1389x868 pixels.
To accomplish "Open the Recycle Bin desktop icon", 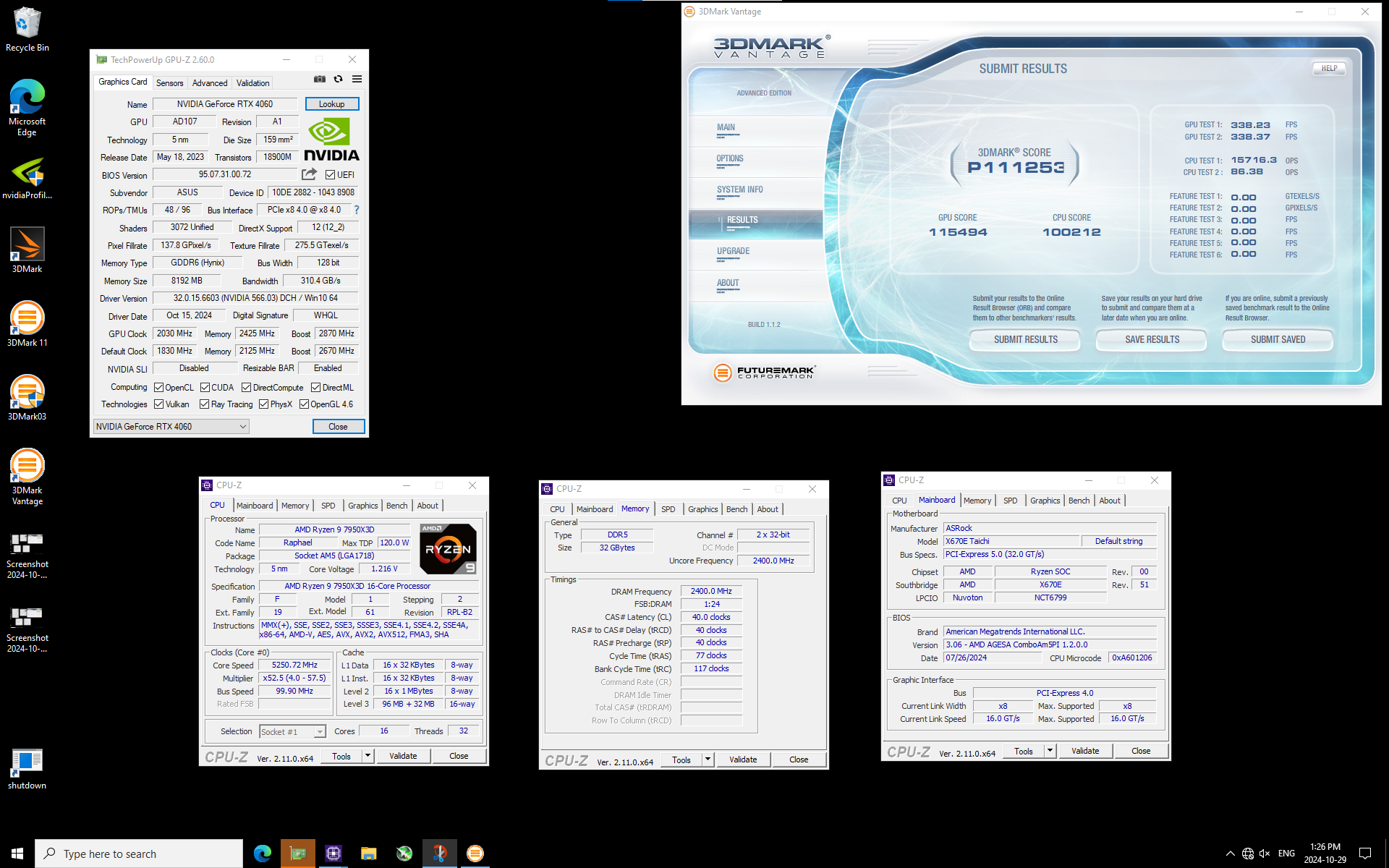I will (27, 30).
